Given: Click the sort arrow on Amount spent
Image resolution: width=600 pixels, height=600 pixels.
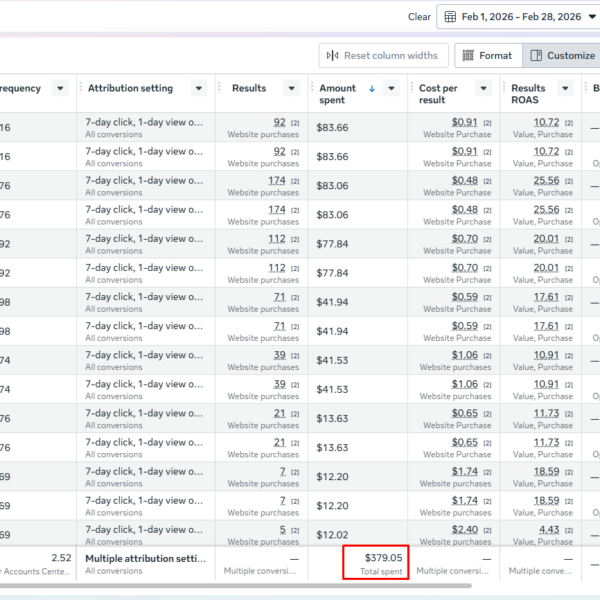Looking at the screenshot, I should (372, 89).
